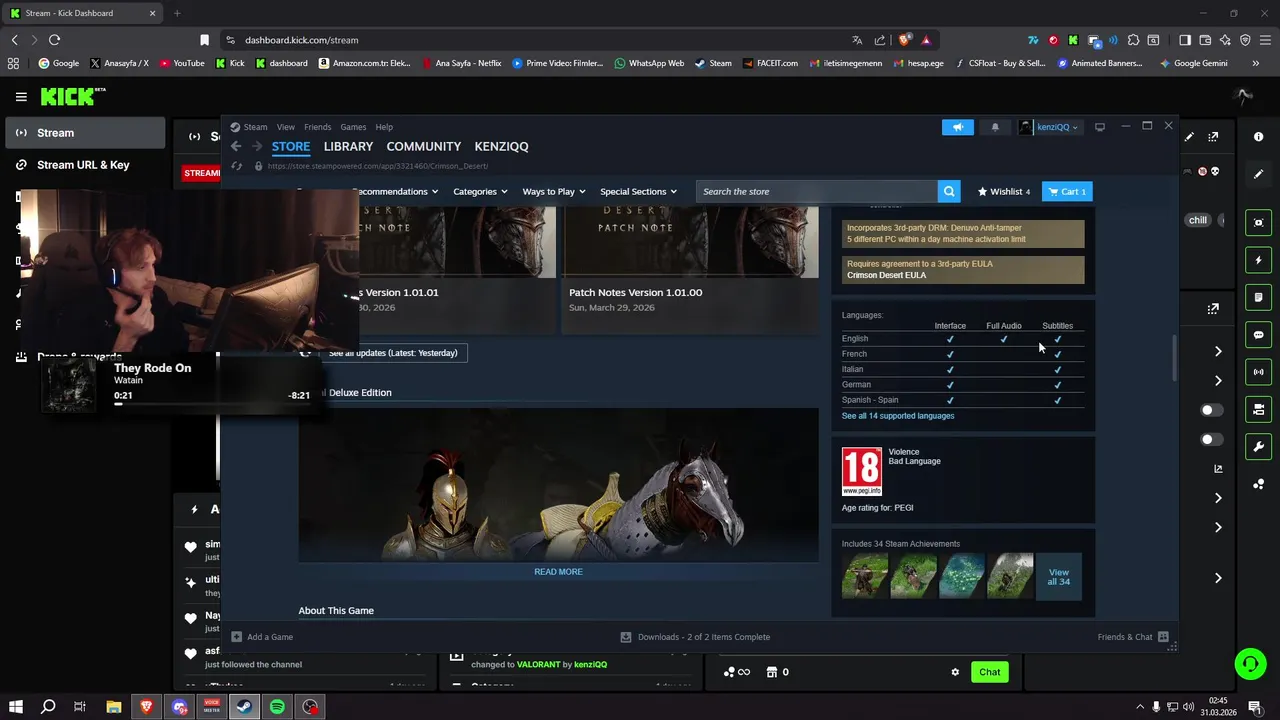Click See all 14 supported languages
Image resolution: width=1280 pixels, height=720 pixels.
898,416
